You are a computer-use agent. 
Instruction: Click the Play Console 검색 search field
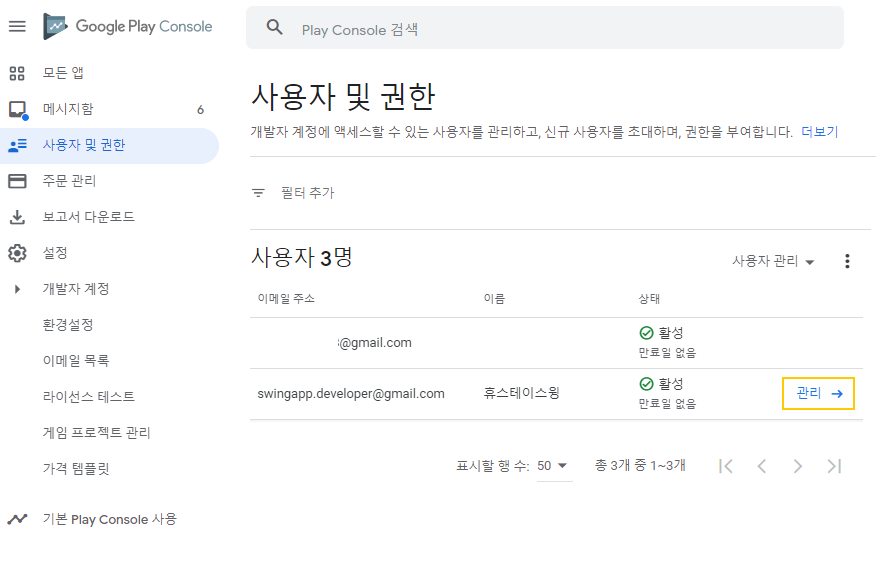pyautogui.click(x=560, y=29)
